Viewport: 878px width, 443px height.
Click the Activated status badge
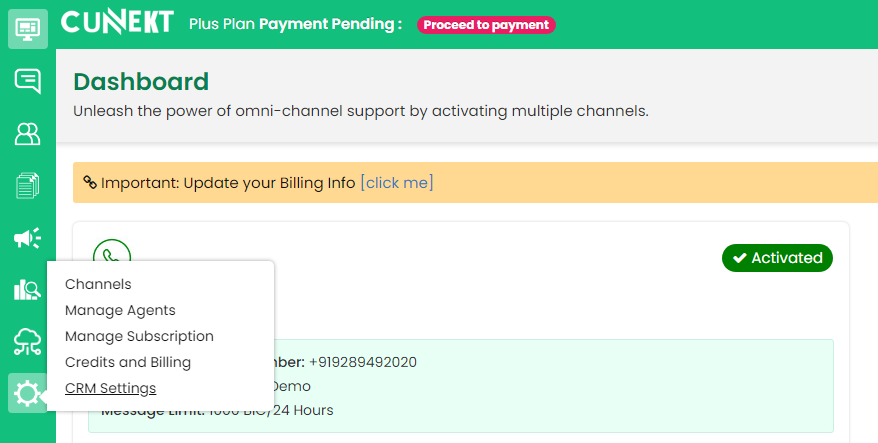pos(777,258)
